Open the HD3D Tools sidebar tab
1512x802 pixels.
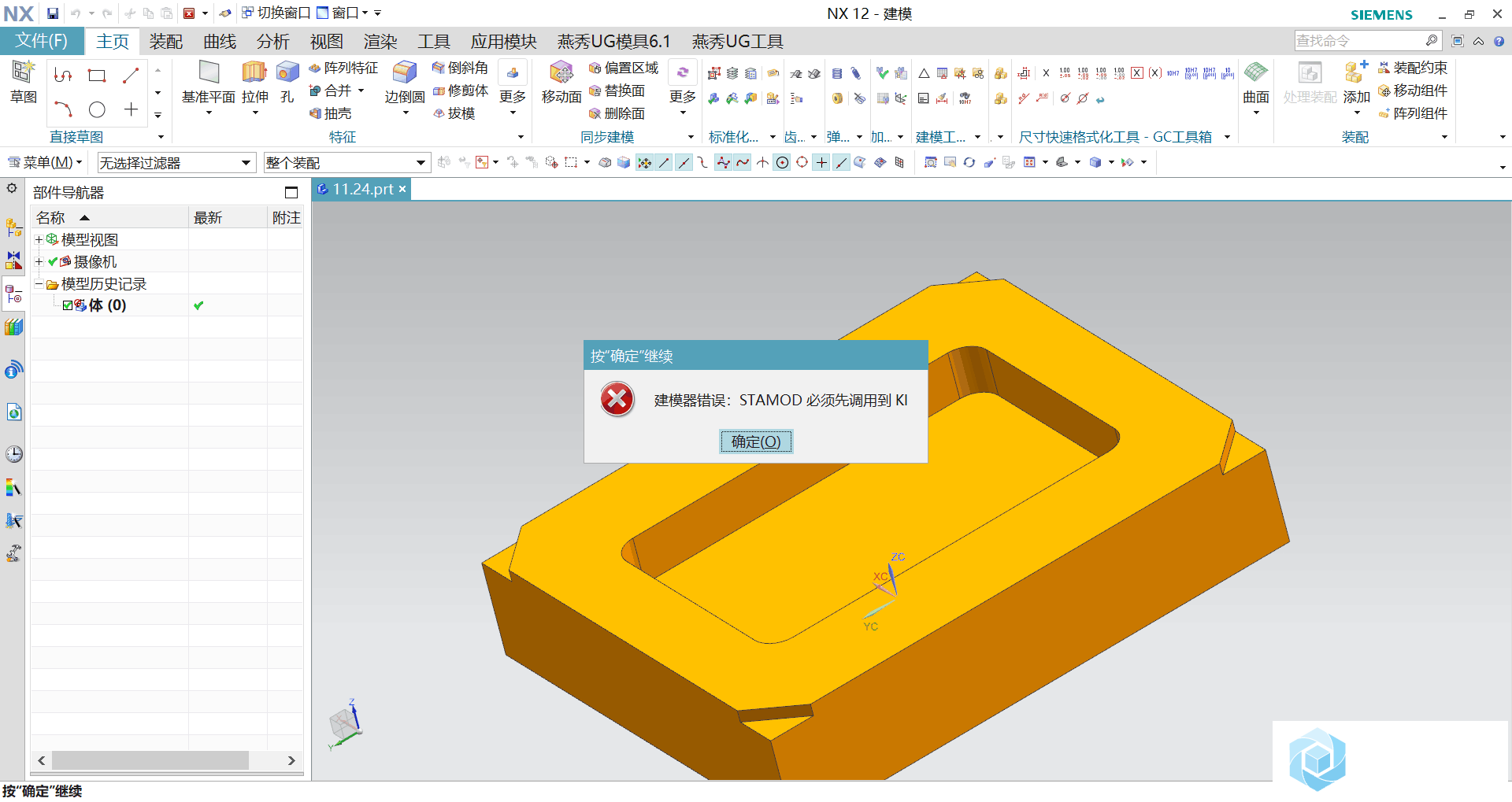pyautogui.click(x=13, y=370)
